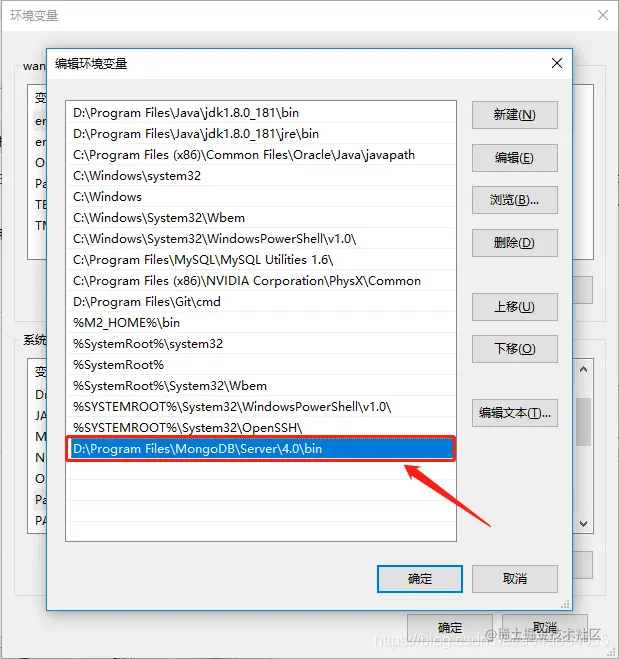Click scroll down arrow in system variables

pyautogui.click(x=583, y=524)
